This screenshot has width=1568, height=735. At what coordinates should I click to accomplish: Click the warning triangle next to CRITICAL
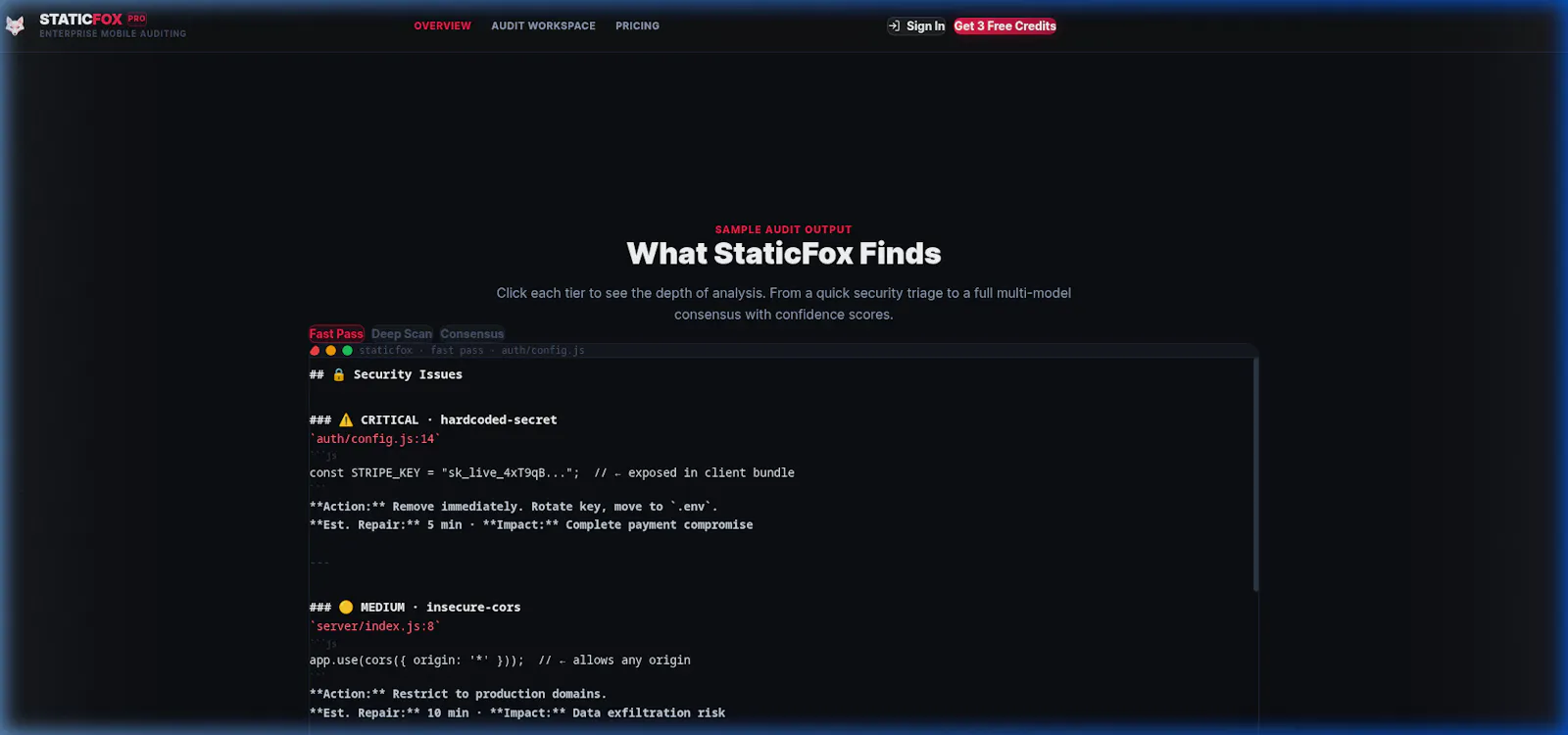tap(346, 419)
